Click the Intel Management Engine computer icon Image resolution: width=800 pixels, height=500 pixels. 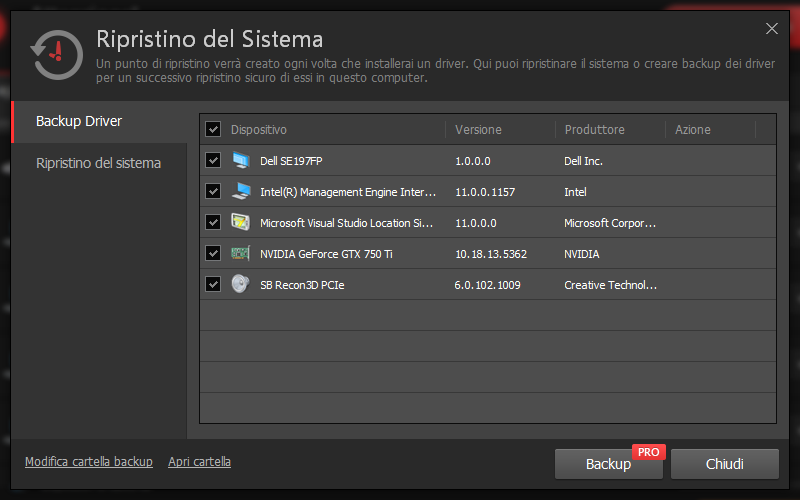click(x=240, y=192)
